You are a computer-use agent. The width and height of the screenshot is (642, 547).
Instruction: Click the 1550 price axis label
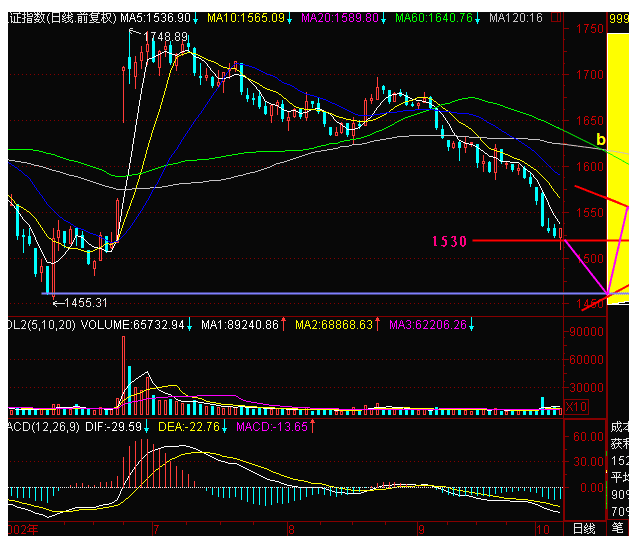point(590,212)
